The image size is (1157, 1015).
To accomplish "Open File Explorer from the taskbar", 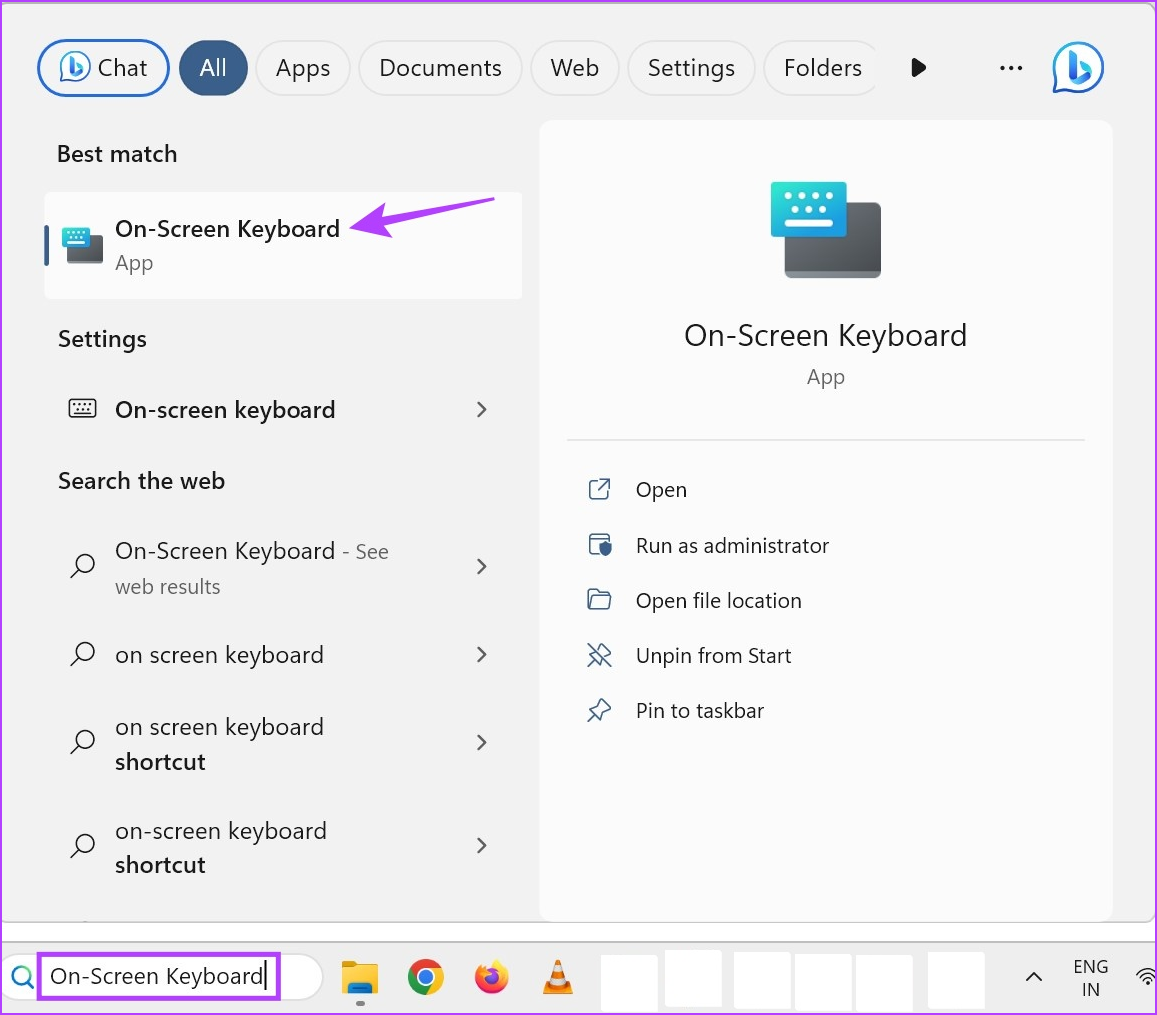I will coord(359,978).
